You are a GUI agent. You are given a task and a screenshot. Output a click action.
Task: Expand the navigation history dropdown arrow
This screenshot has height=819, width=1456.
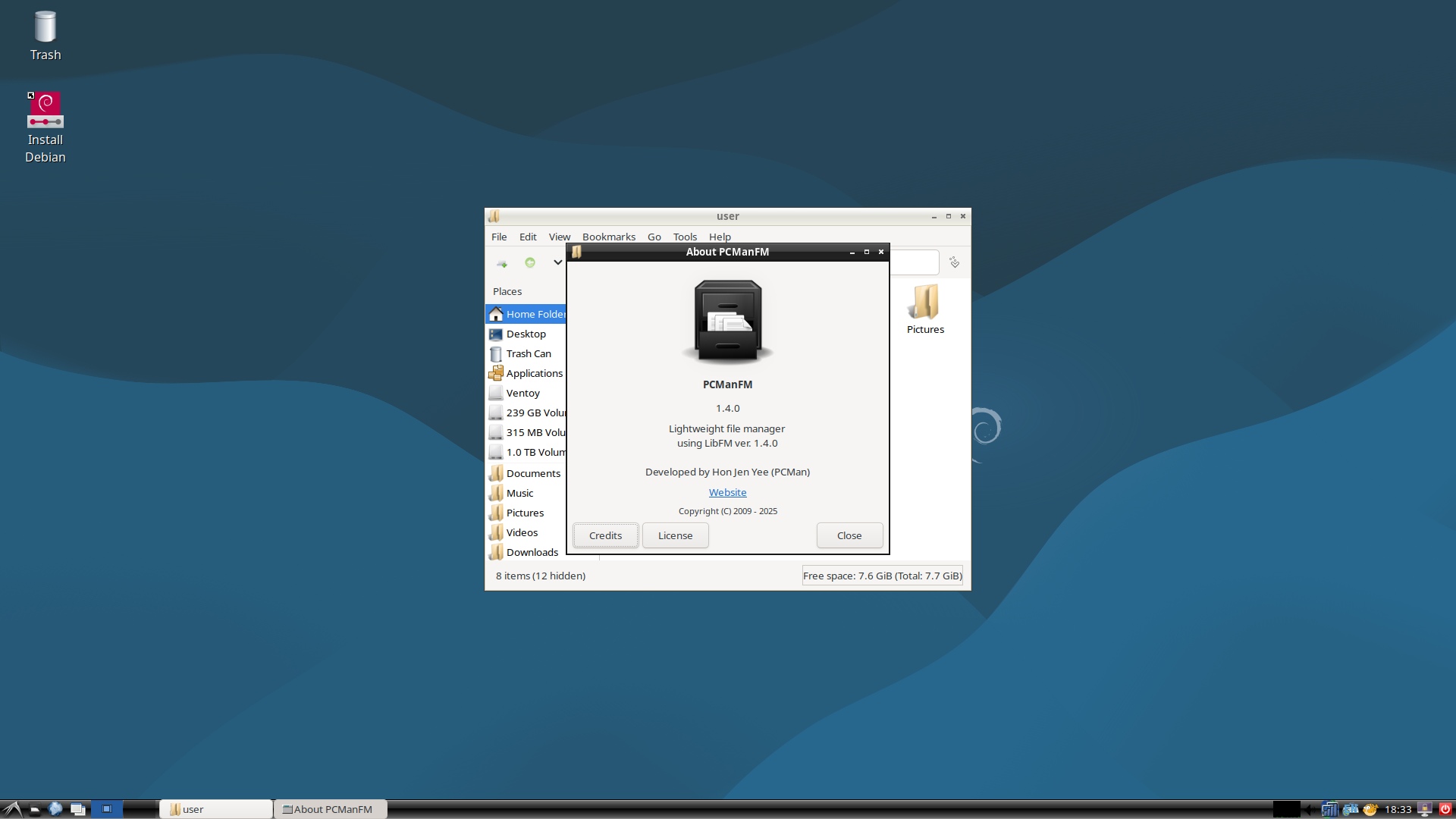557,262
